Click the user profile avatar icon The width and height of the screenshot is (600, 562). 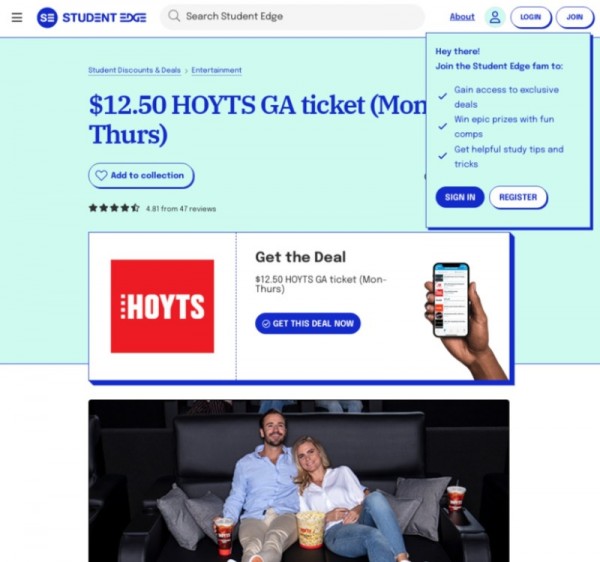coord(495,17)
